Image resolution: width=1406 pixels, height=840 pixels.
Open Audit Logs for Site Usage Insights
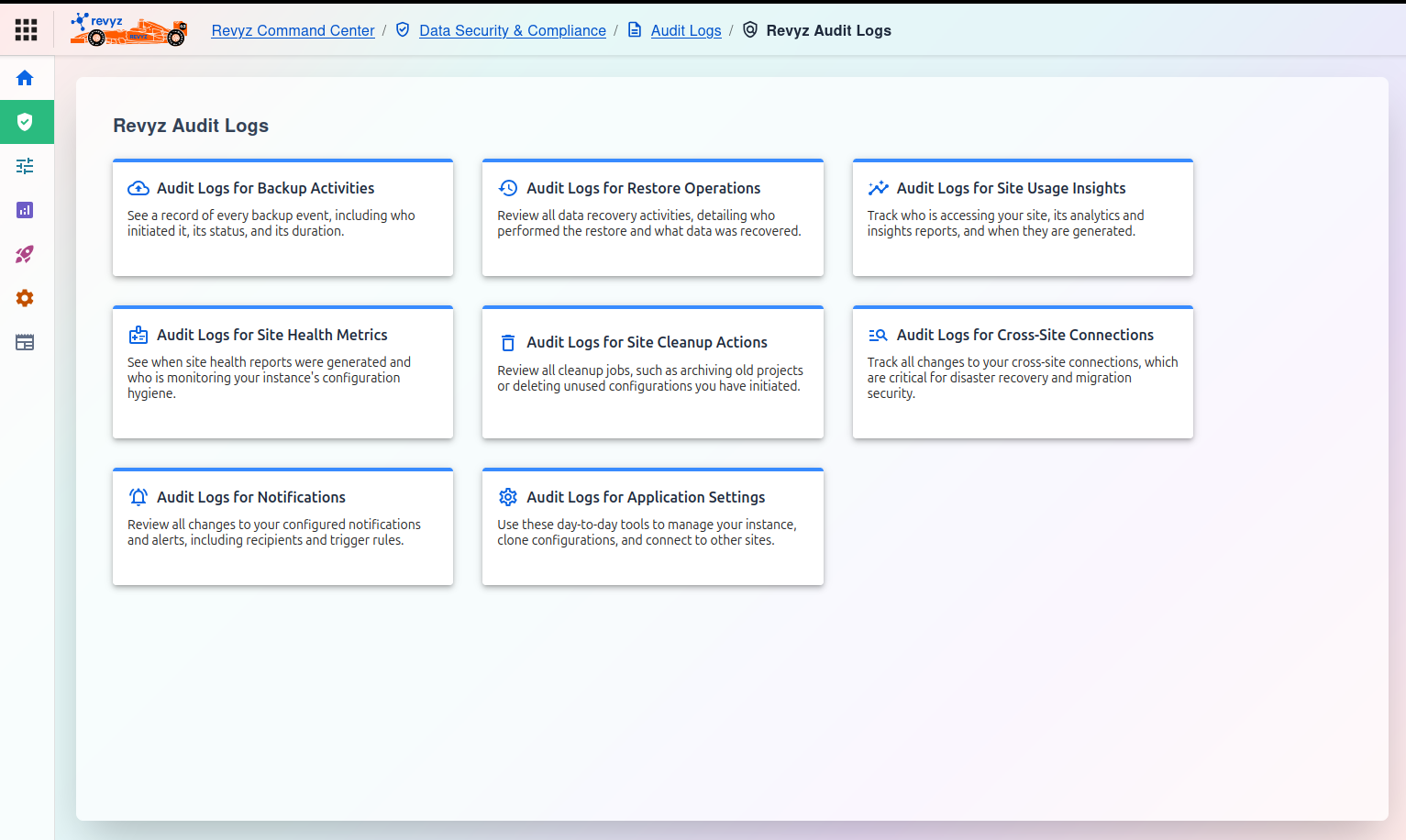(1022, 218)
